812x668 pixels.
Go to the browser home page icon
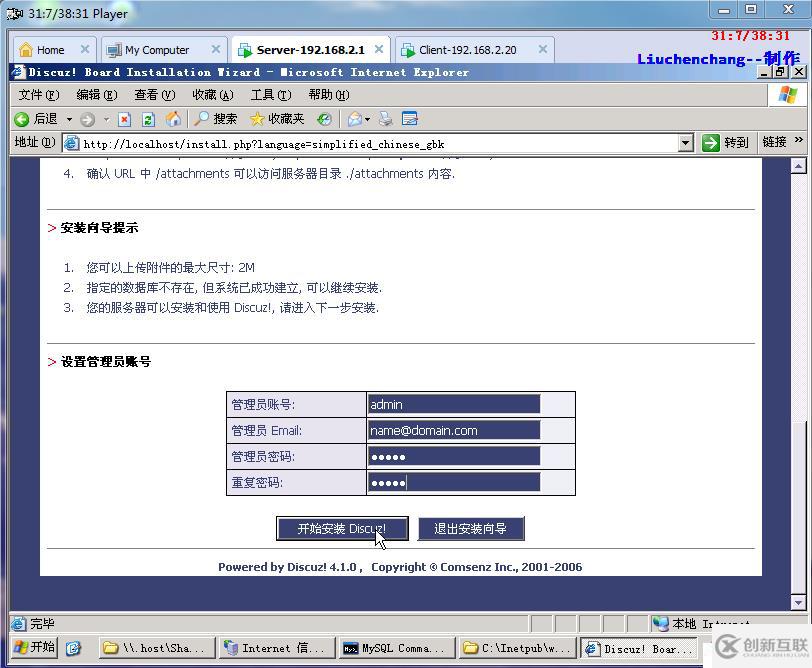(x=173, y=119)
